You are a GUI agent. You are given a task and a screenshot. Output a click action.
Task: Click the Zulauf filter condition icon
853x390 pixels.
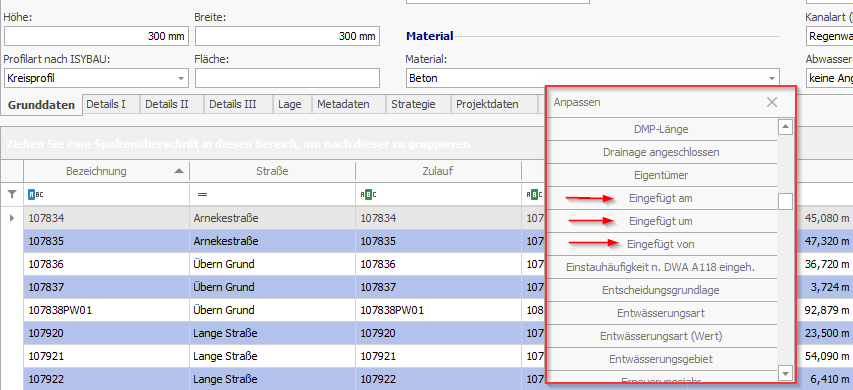tap(369, 194)
